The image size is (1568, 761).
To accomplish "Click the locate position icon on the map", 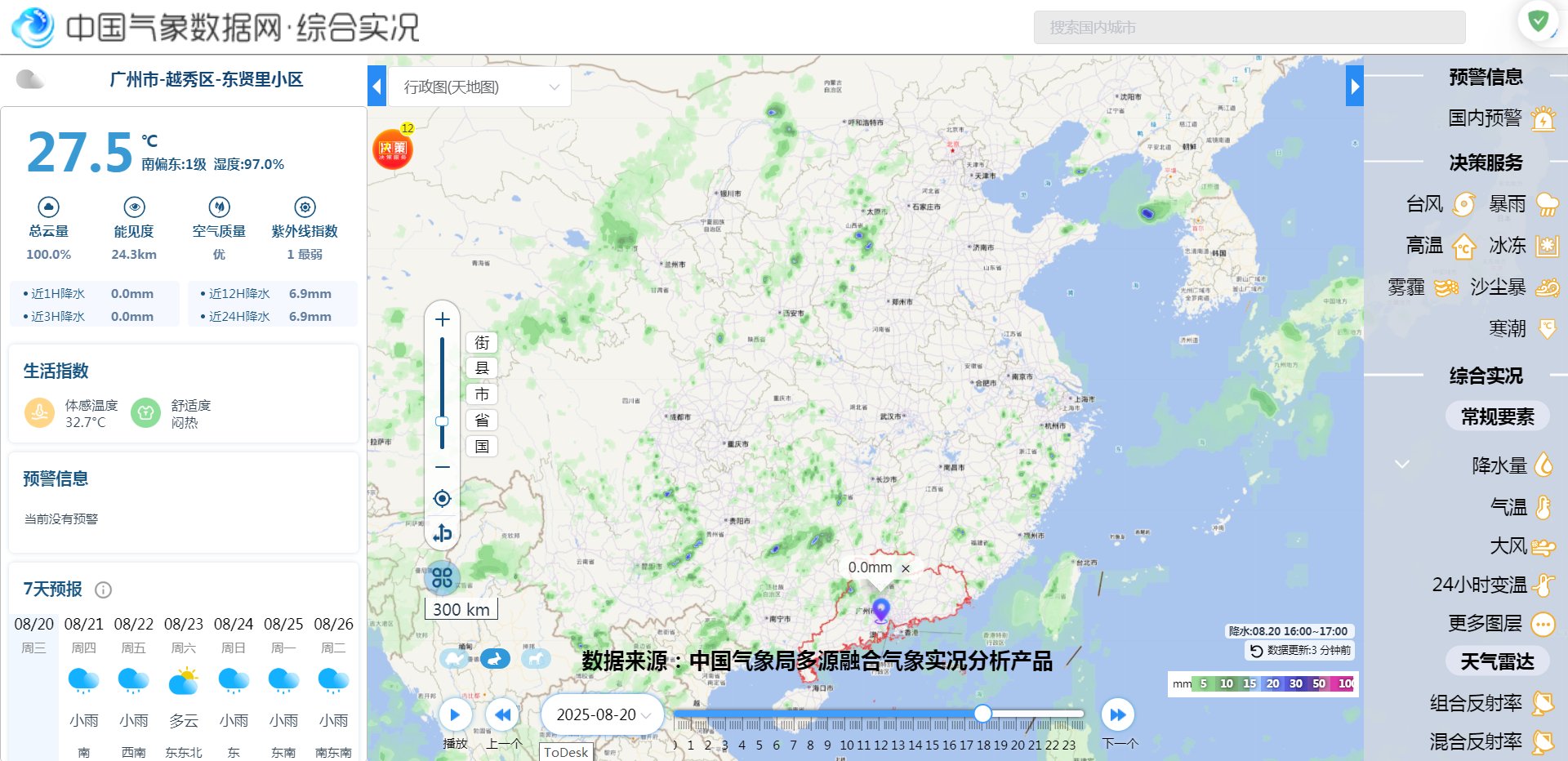I will tap(442, 498).
